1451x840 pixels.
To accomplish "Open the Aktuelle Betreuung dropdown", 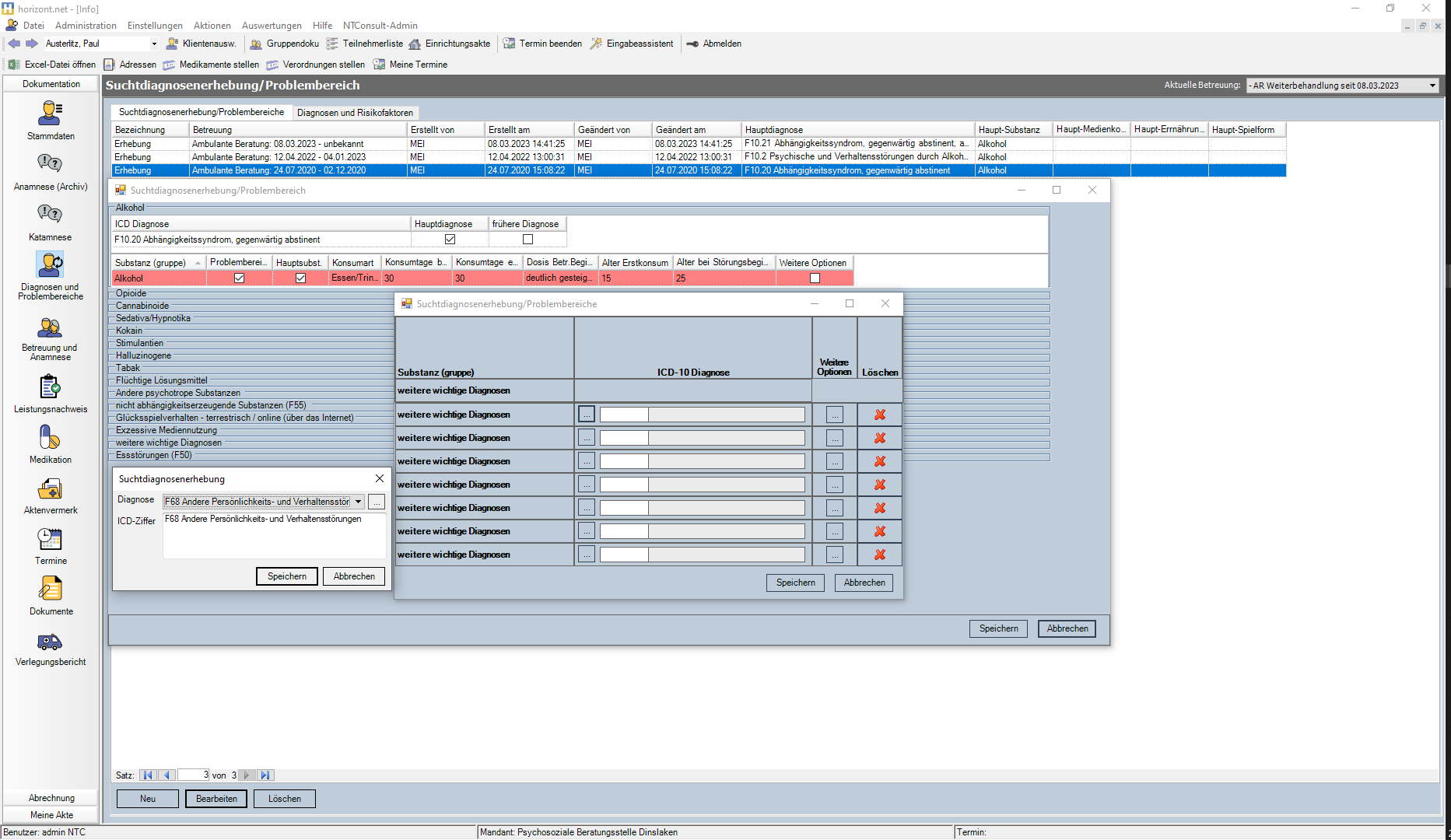I will coord(1432,86).
